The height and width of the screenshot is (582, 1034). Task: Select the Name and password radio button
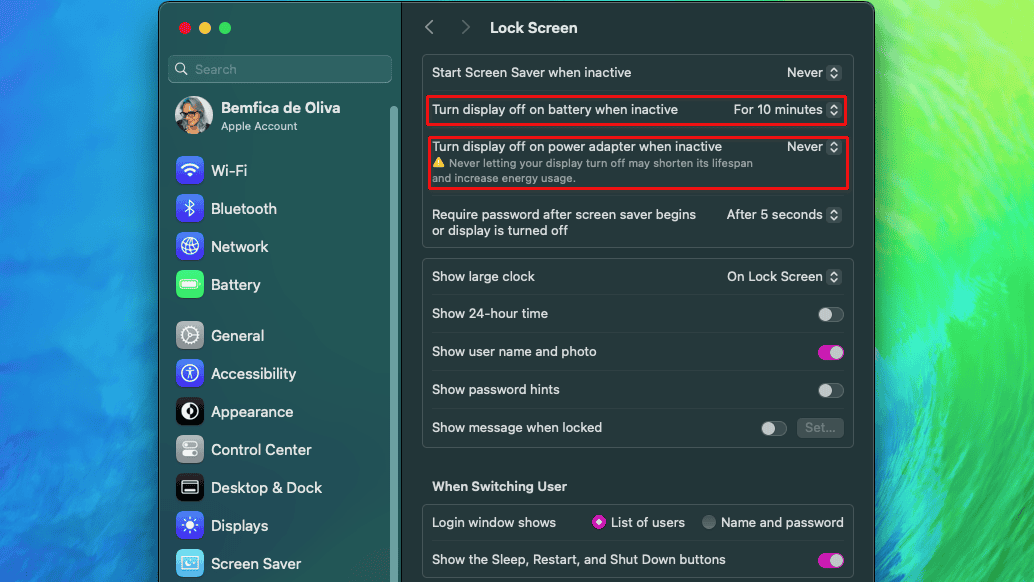tap(709, 522)
